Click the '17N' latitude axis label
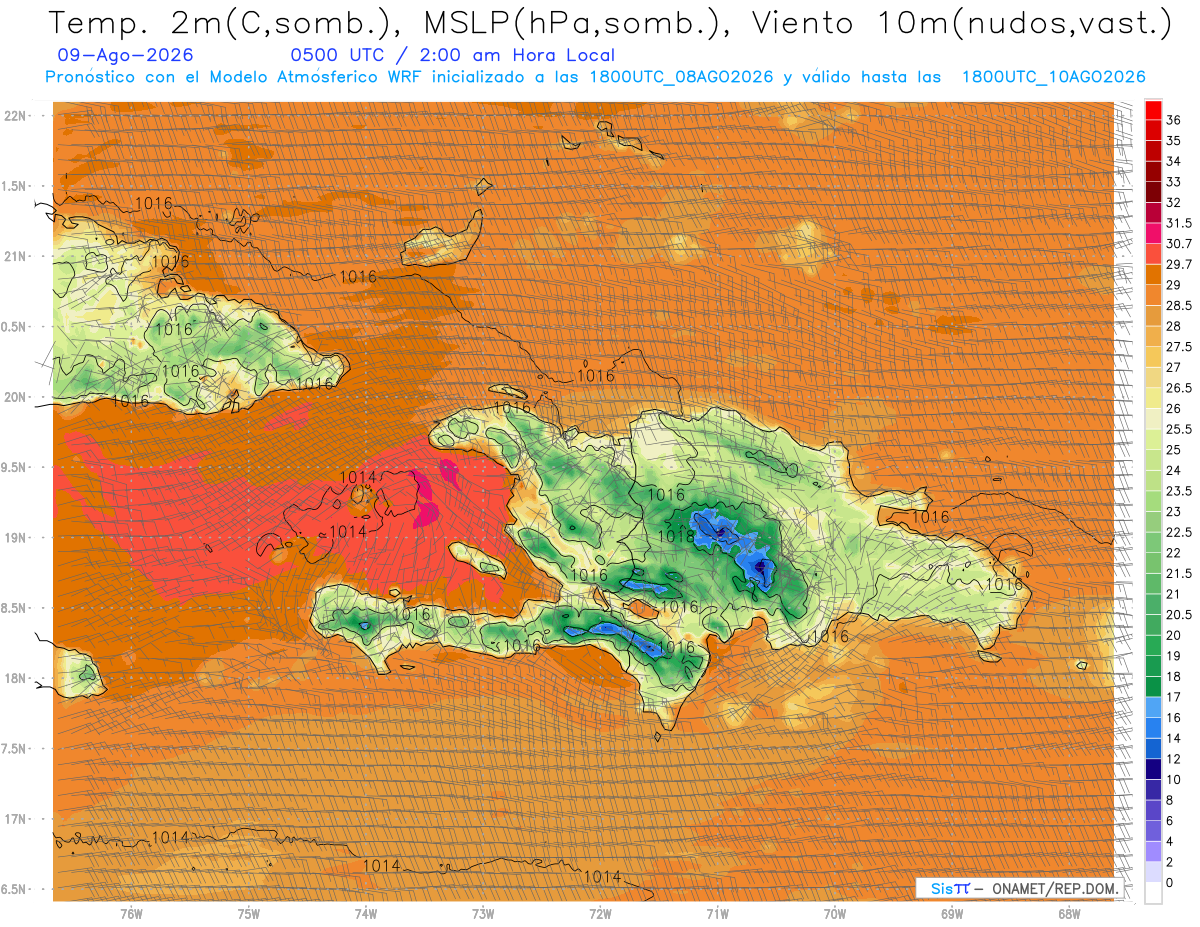The height and width of the screenshot is (927, 1200). click(16, 819)
